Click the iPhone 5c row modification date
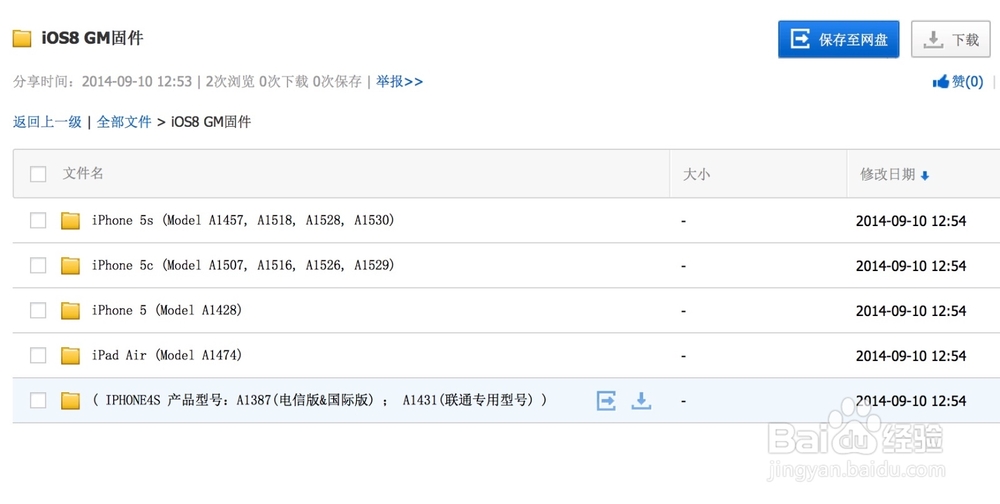Viewport: 1000px width, 504px height. click(911, 265)
